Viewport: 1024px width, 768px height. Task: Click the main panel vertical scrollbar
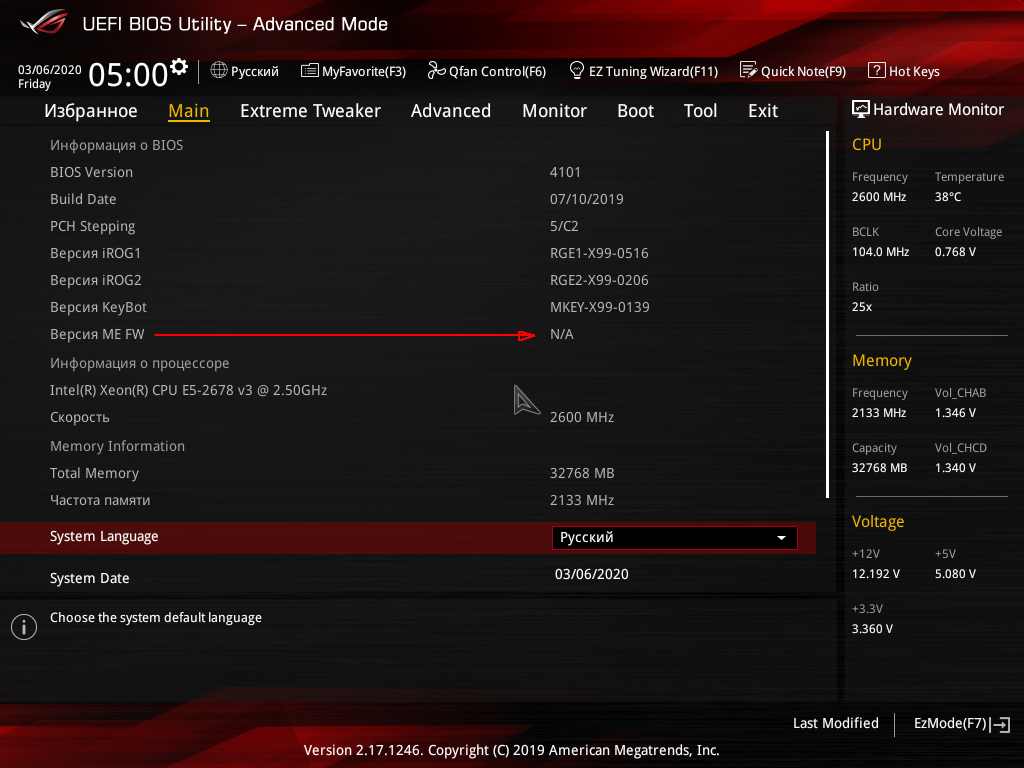[827, 314]
